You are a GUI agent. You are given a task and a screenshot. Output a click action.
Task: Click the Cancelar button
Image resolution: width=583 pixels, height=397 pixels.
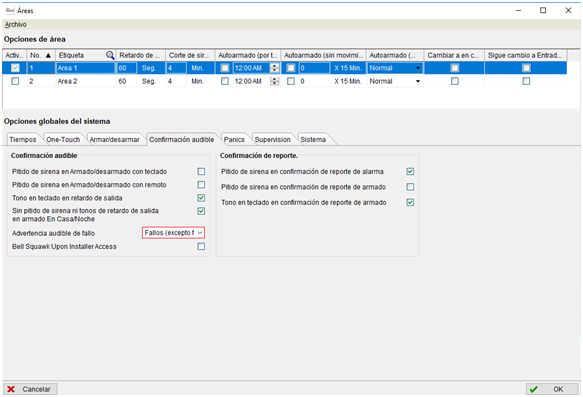tap(30, 389)
